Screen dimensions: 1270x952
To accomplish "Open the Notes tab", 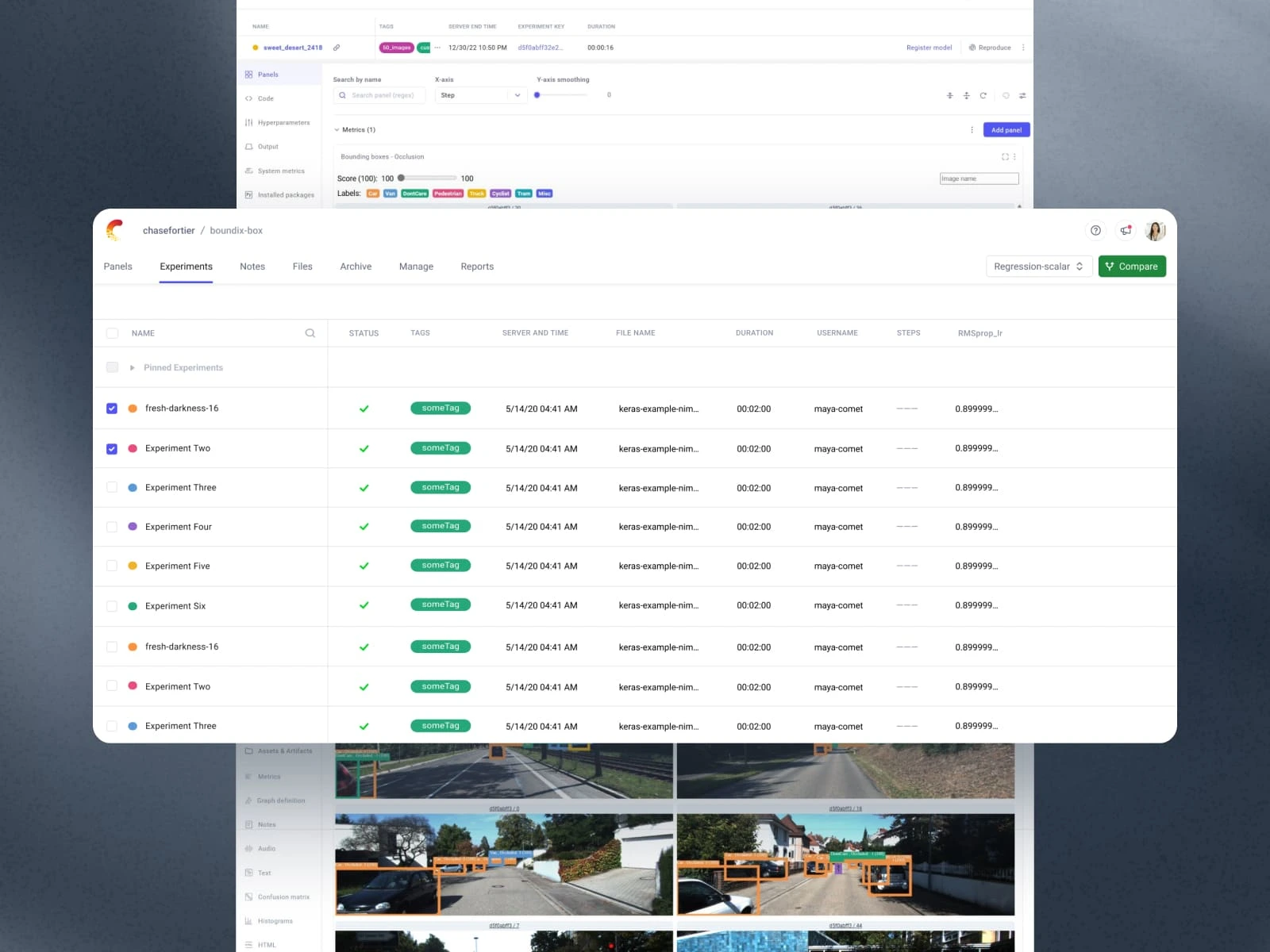I will (x=252, y=267).
